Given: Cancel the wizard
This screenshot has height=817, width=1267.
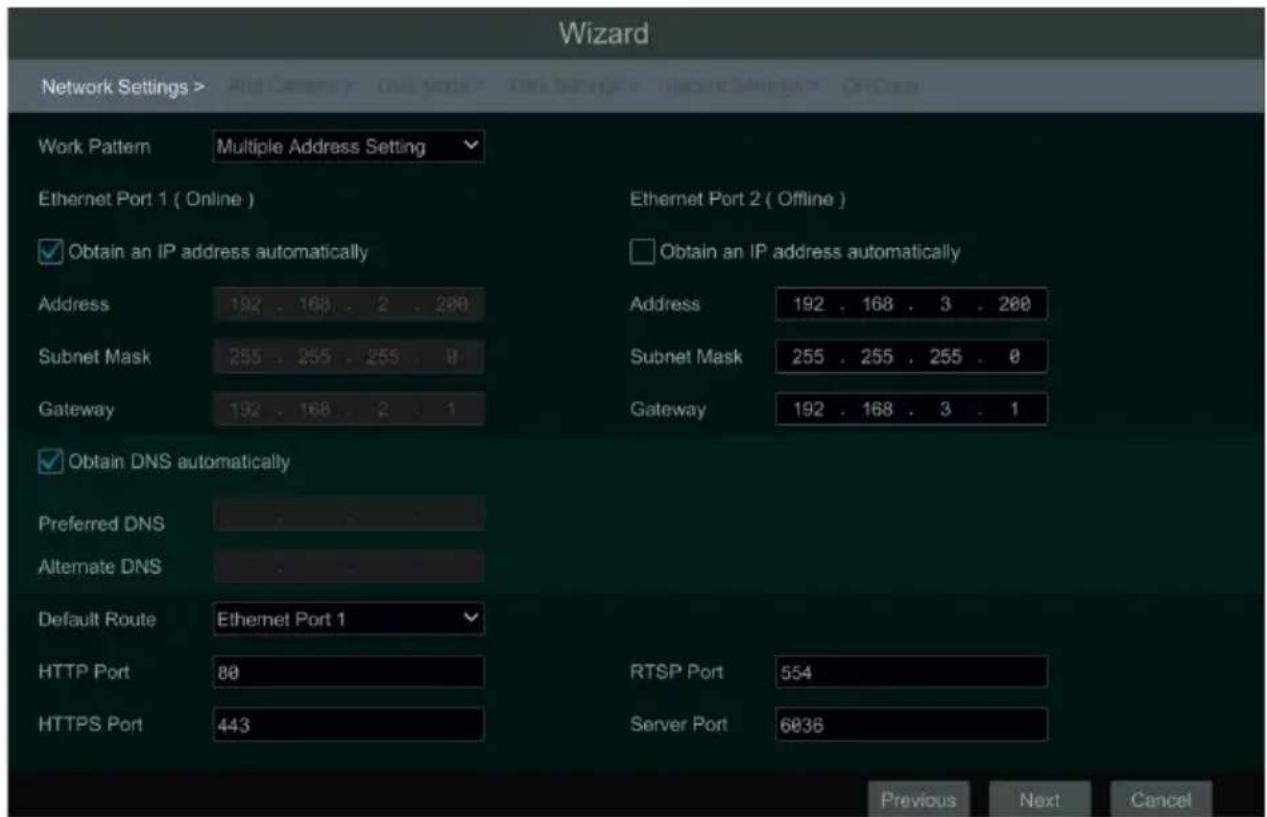Looking at the screenshot, I should 1161,799.
